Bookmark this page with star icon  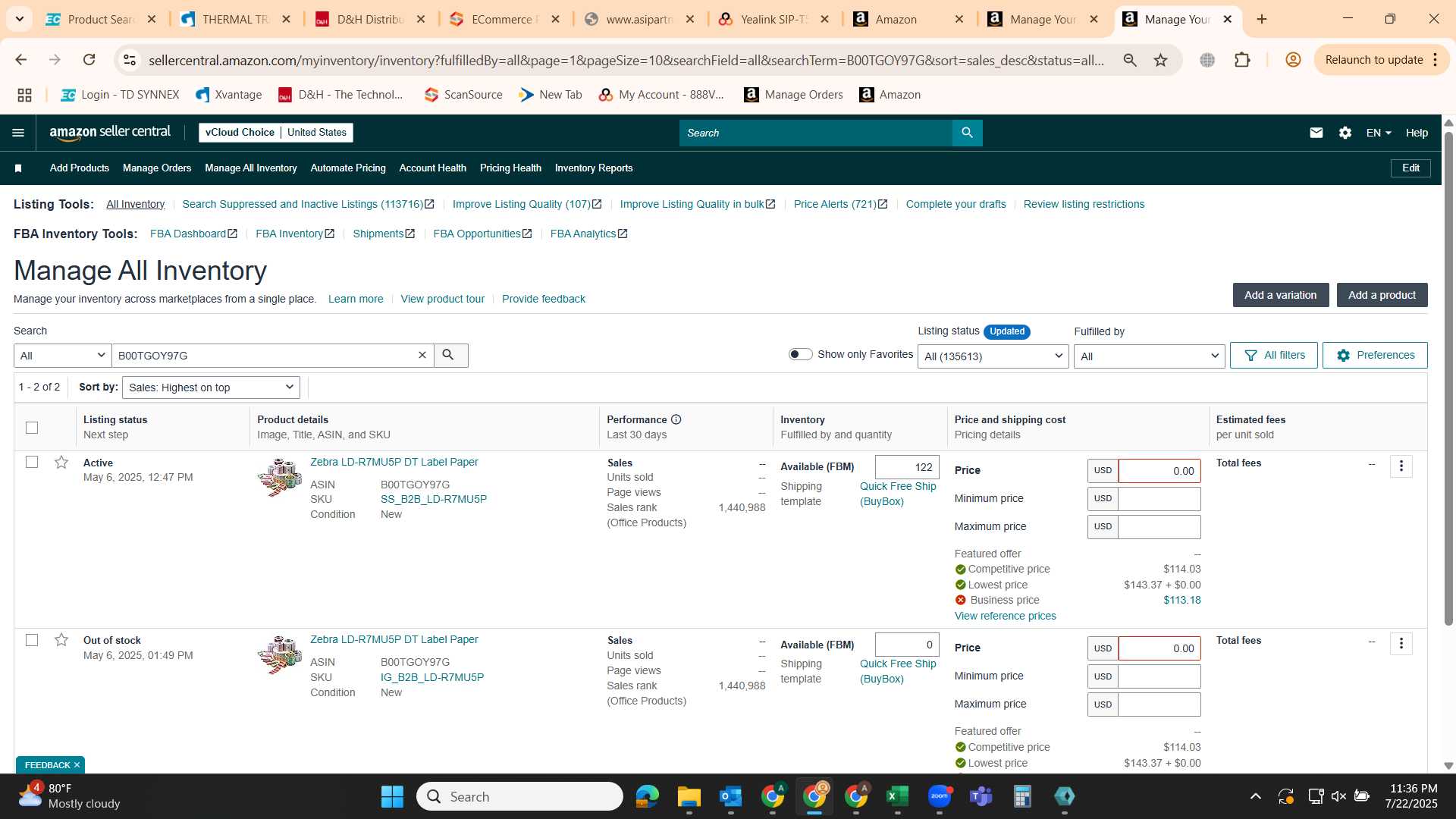click(1160, 60)
